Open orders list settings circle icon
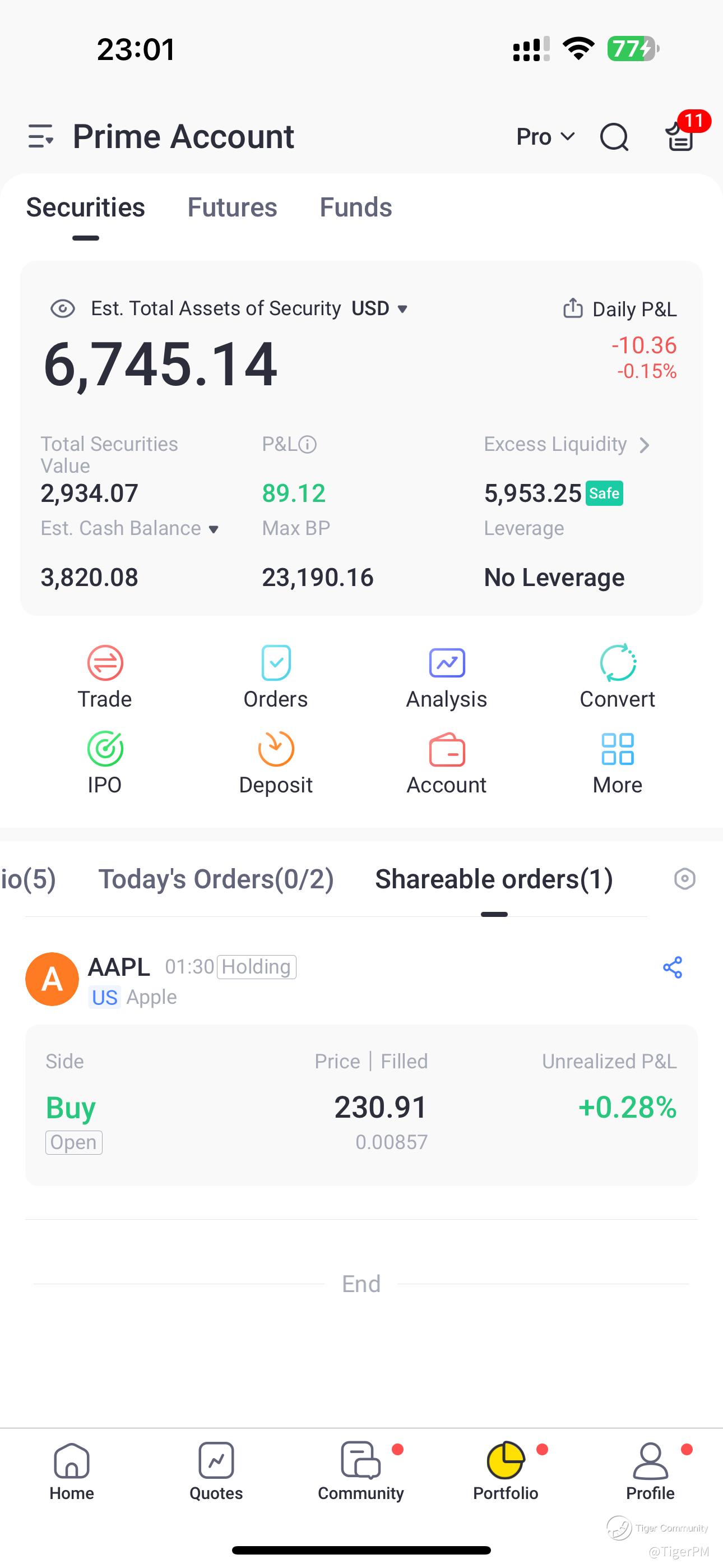 685,879
